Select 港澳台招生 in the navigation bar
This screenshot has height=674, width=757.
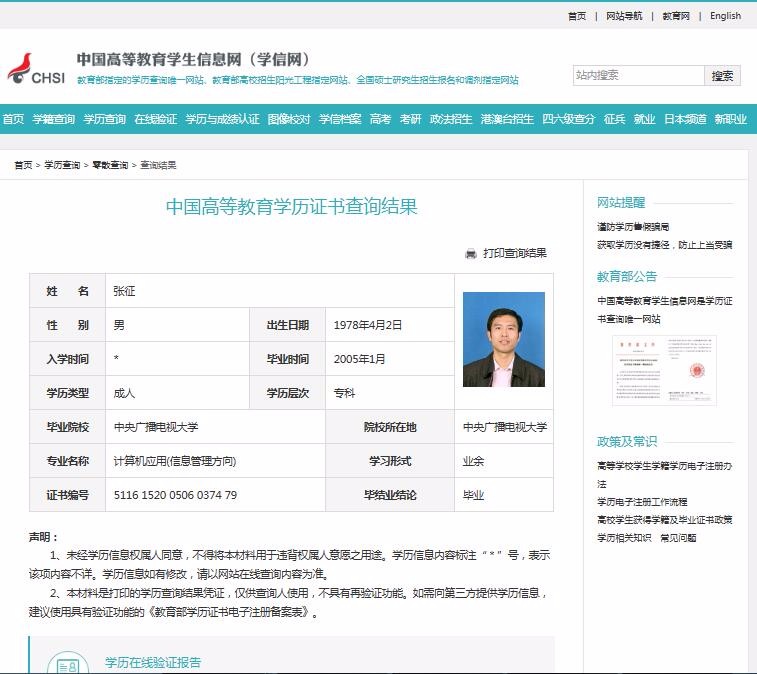point(507,119)
